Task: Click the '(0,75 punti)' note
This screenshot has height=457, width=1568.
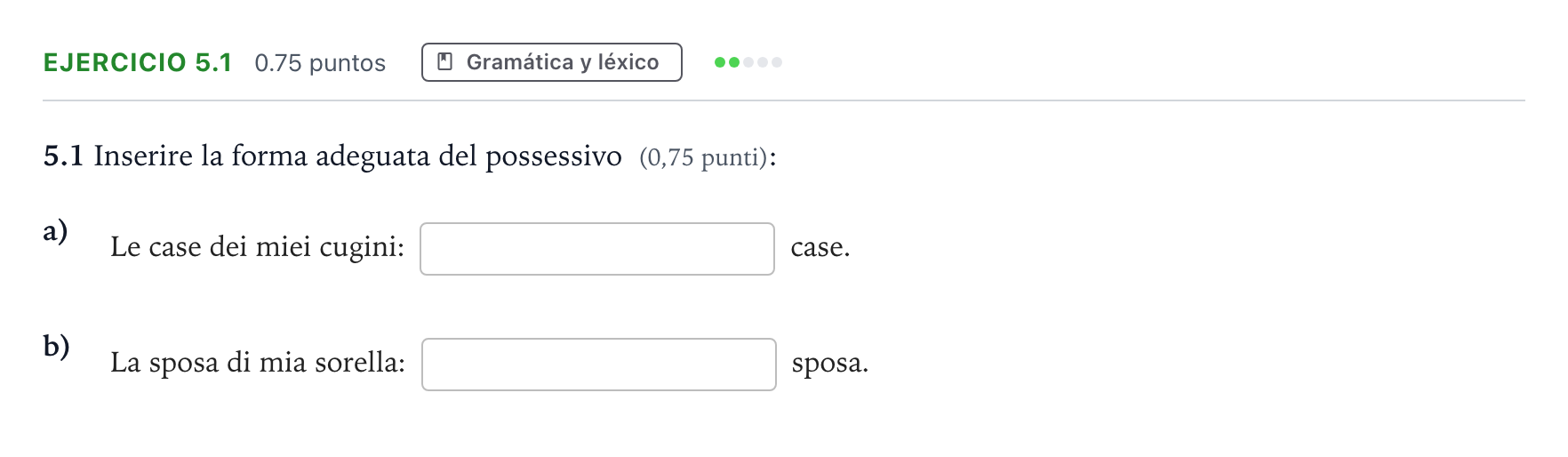Action: (703, 158)
